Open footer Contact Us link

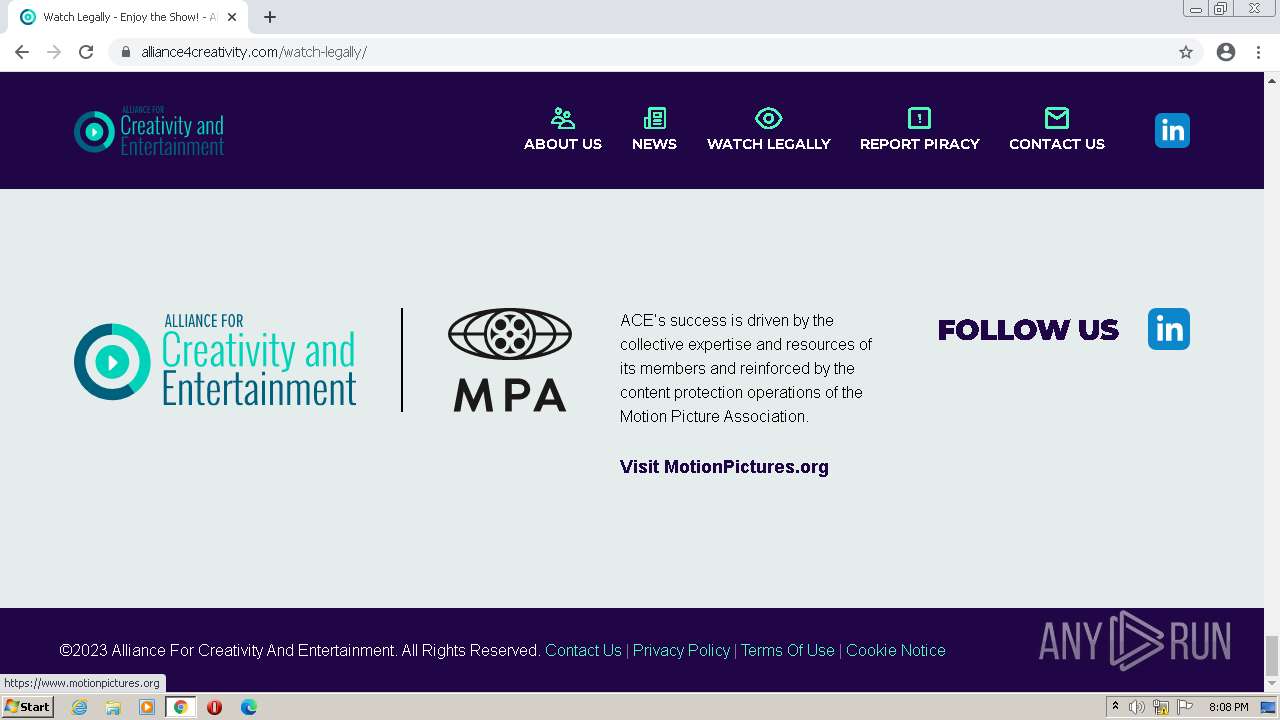(x=583, y=650)
